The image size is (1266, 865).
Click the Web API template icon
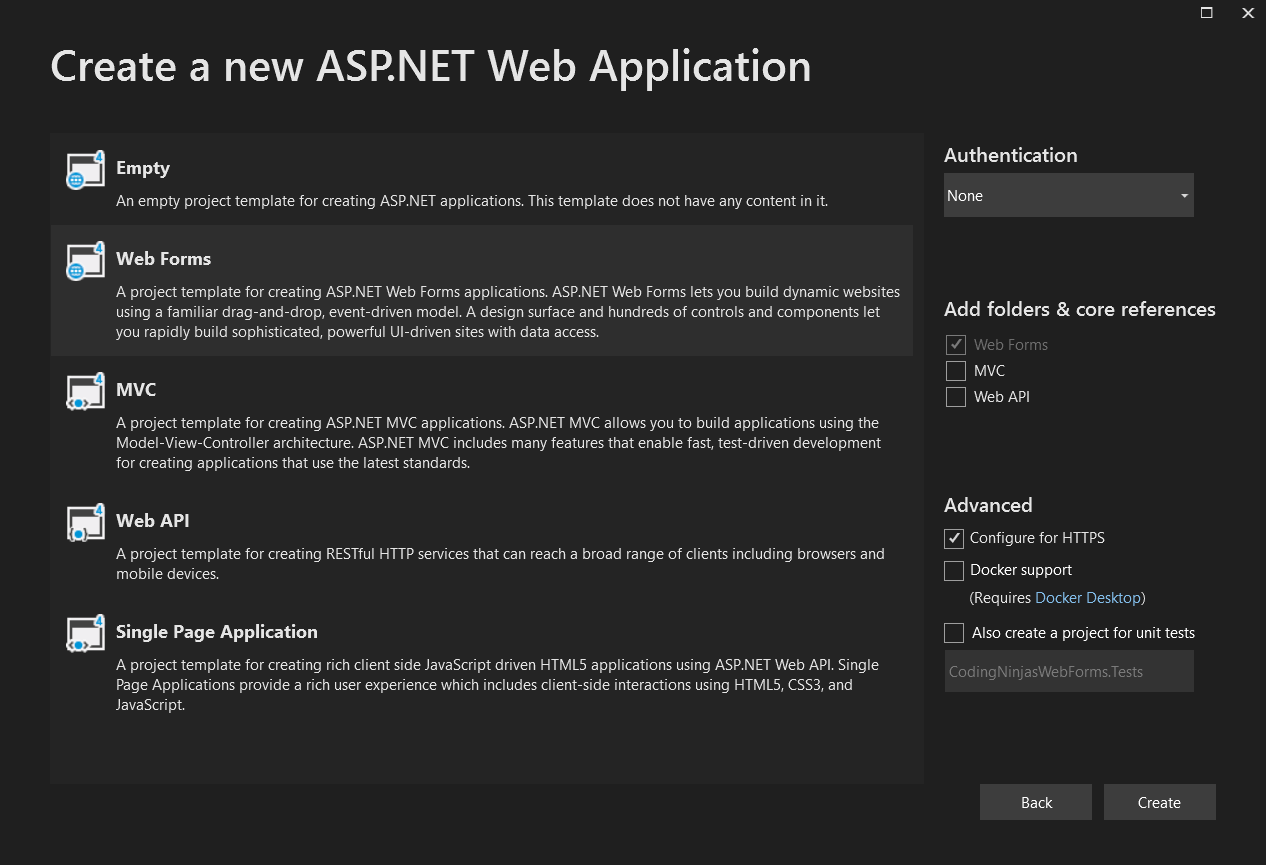(x=85, y=523)
